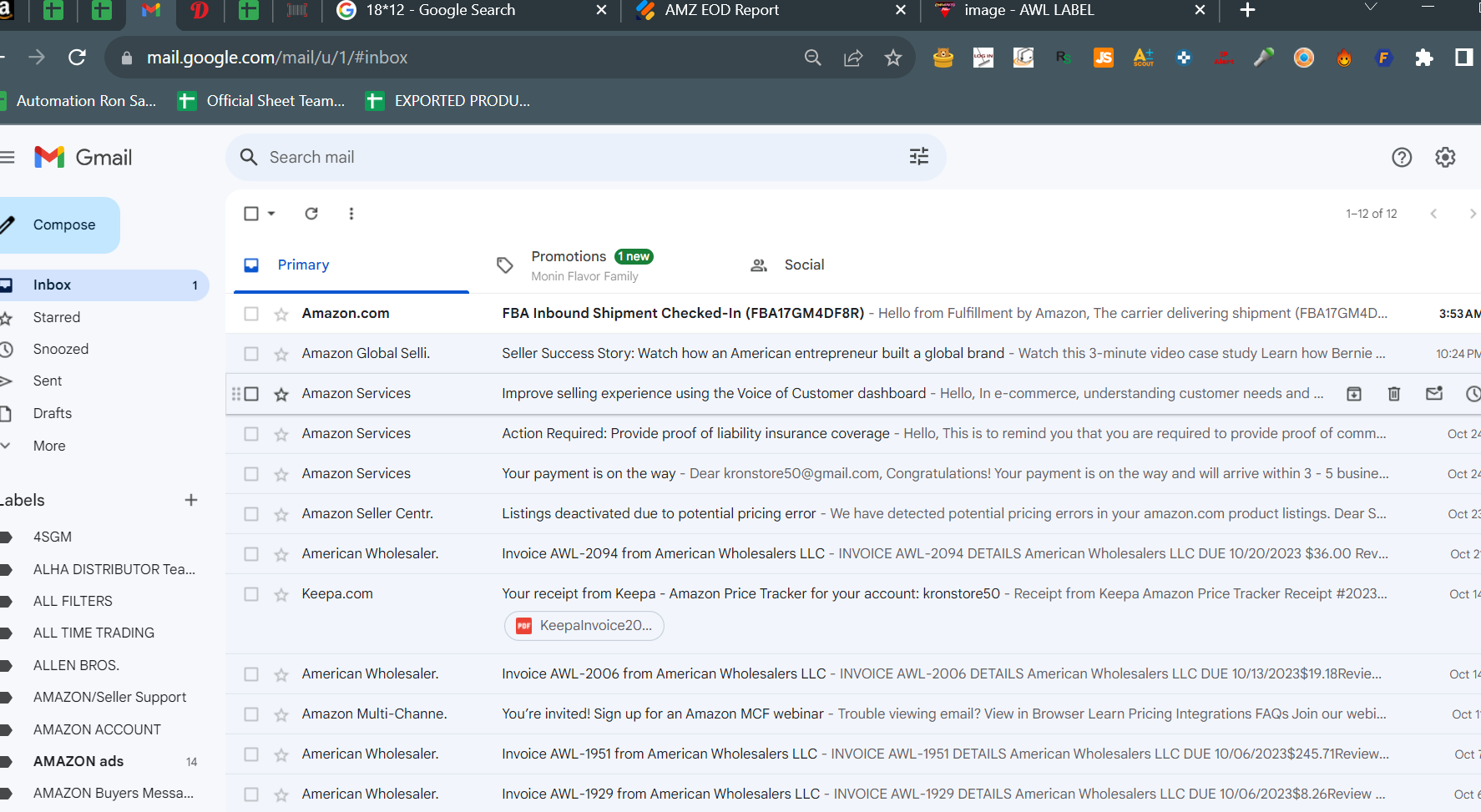Star the Amazon Global Selling email
This screenshot has width=1481, height=812.
tap(281, 354)
